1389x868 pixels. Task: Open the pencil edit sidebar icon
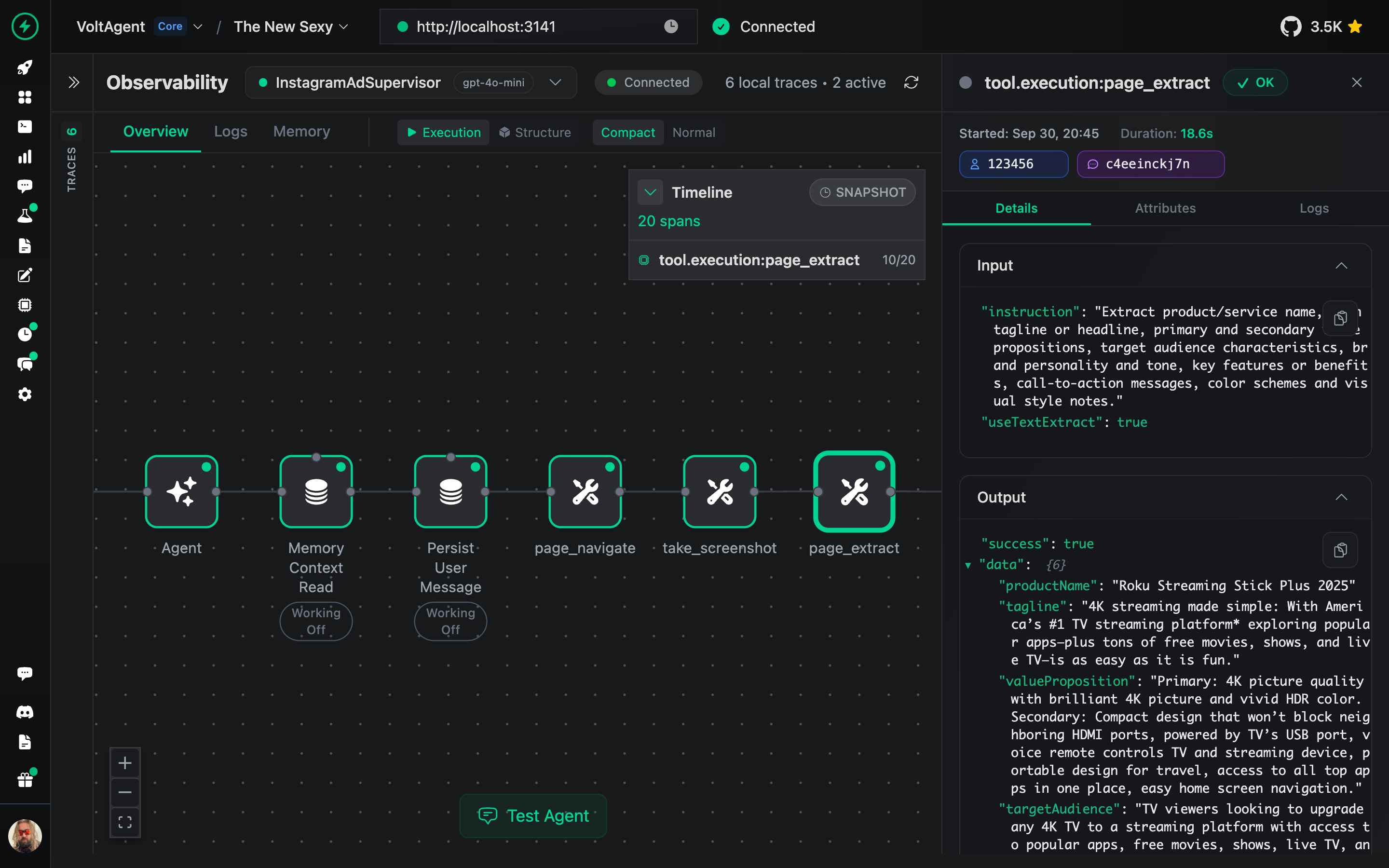point(25,275)
